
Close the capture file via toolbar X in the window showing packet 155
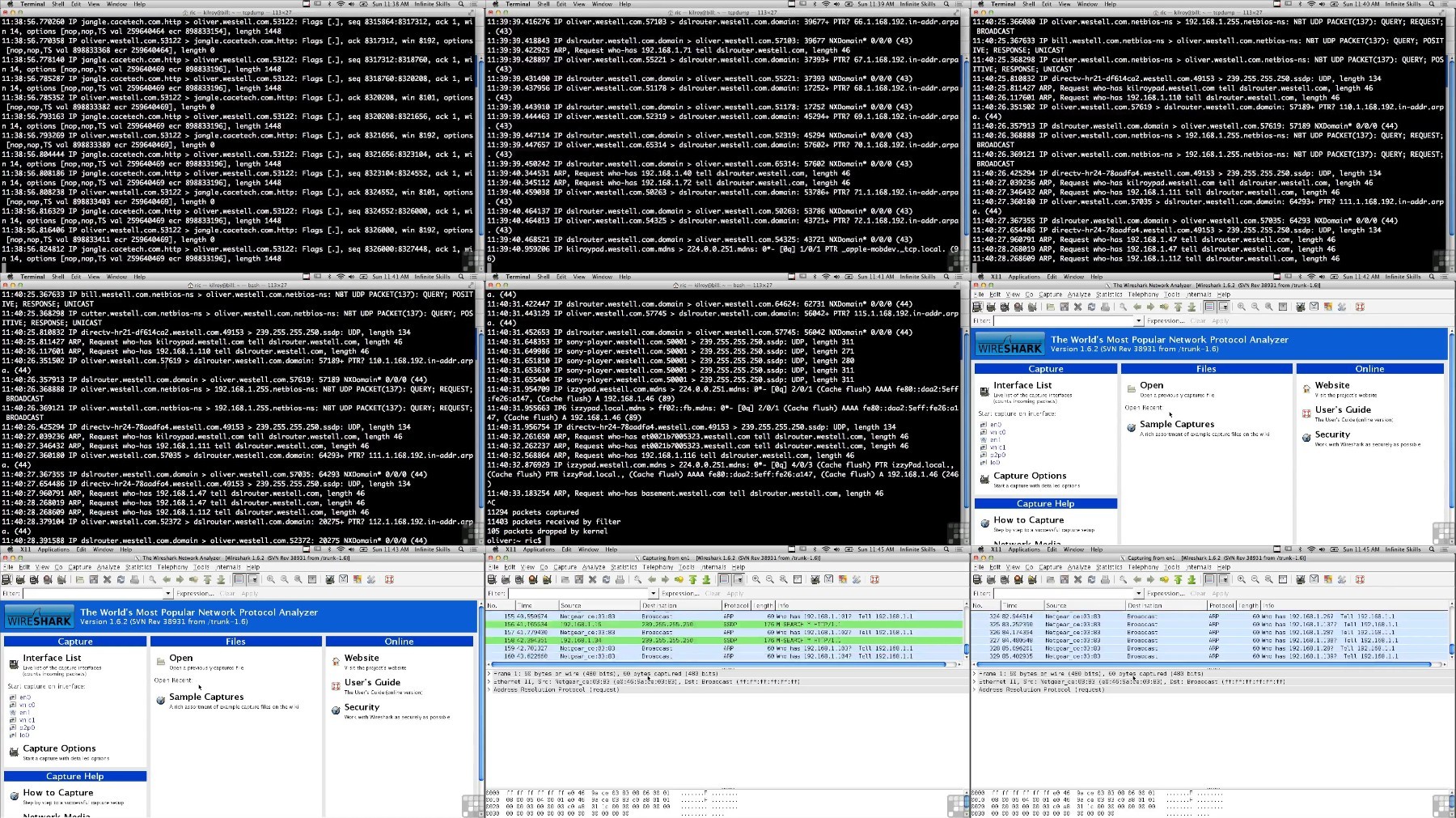tap(592, 579)
